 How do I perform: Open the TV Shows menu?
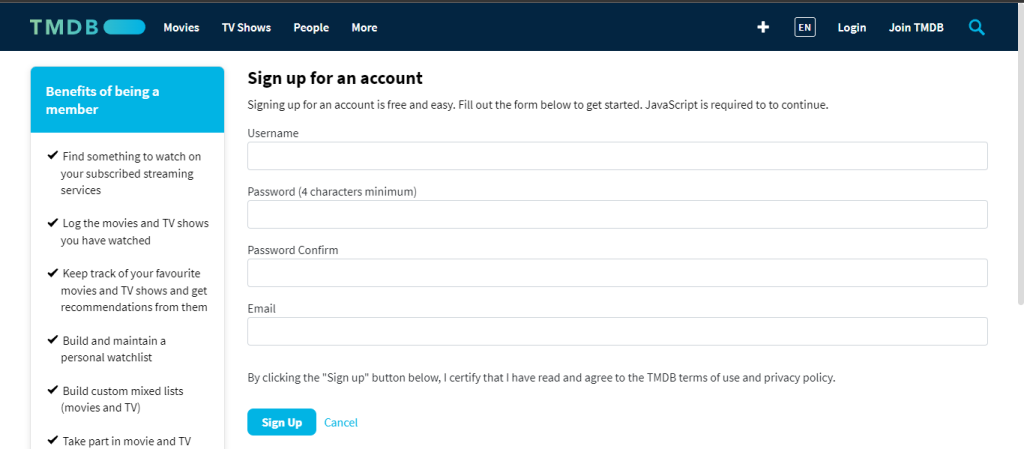(x=246, y=27)
